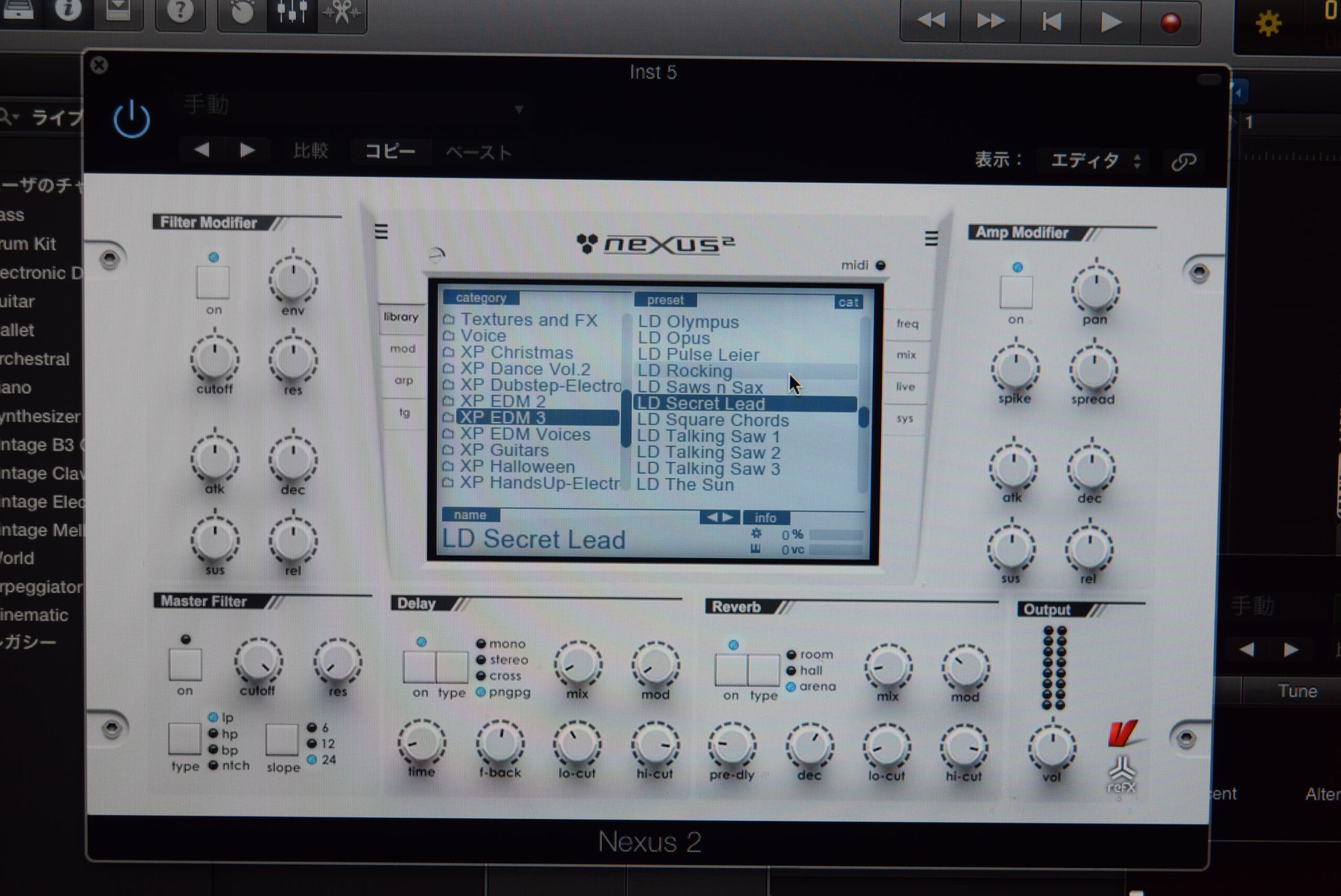Cycle the Master Filter type button

(184, 738)
